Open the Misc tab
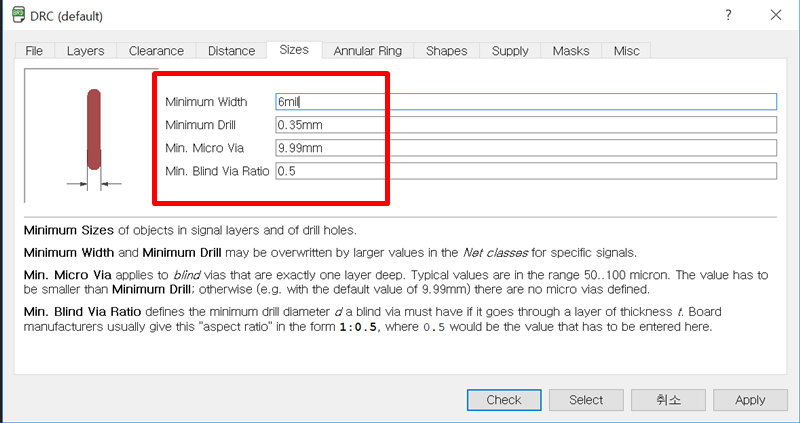The width and height of the screenshot is (800, 423). click(627, 50)
